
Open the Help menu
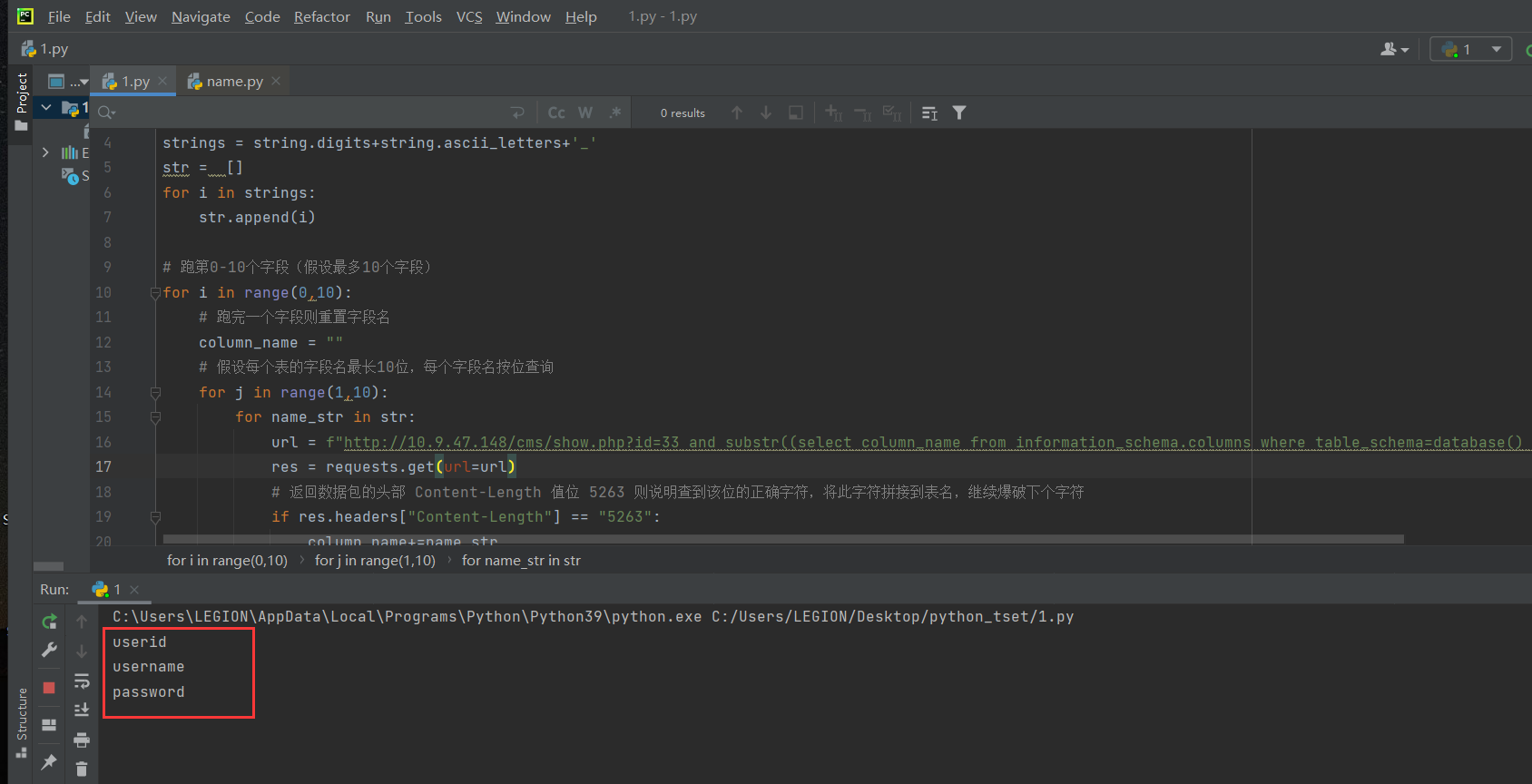(581, 16)
